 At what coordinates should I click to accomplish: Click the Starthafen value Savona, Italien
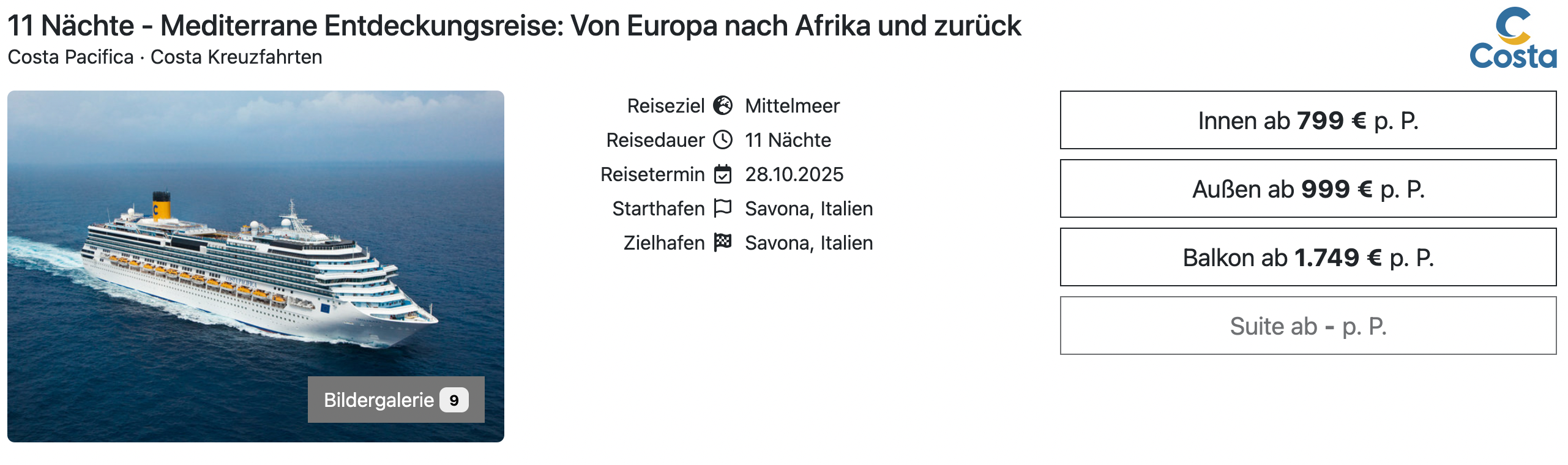[808, 209]
